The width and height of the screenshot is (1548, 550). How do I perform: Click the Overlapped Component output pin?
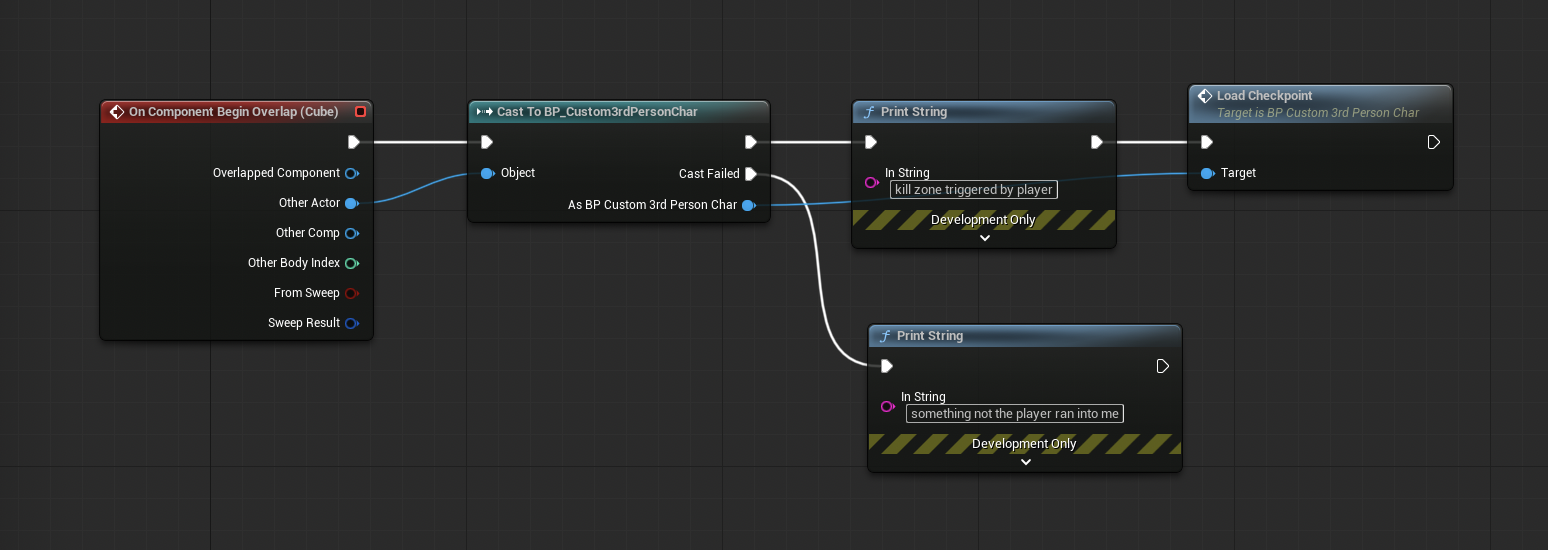pos(351,173)
